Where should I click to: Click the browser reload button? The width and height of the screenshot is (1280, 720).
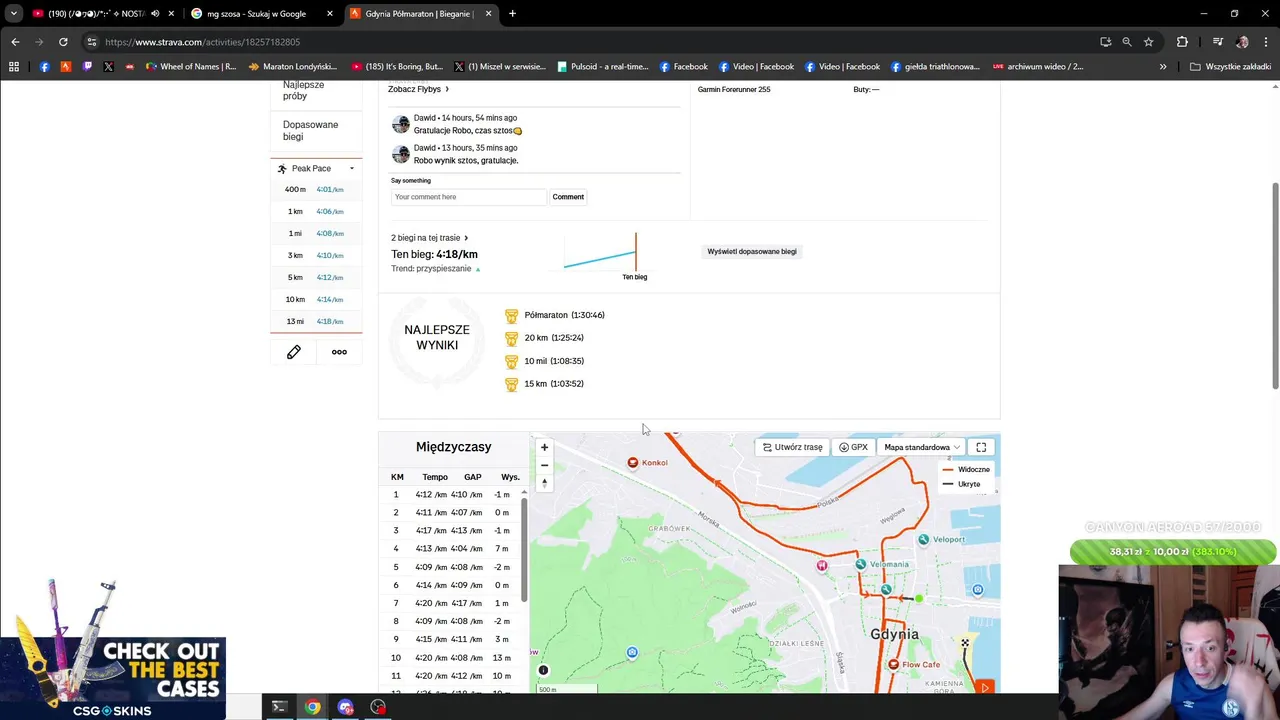click(x=63, y=42)
